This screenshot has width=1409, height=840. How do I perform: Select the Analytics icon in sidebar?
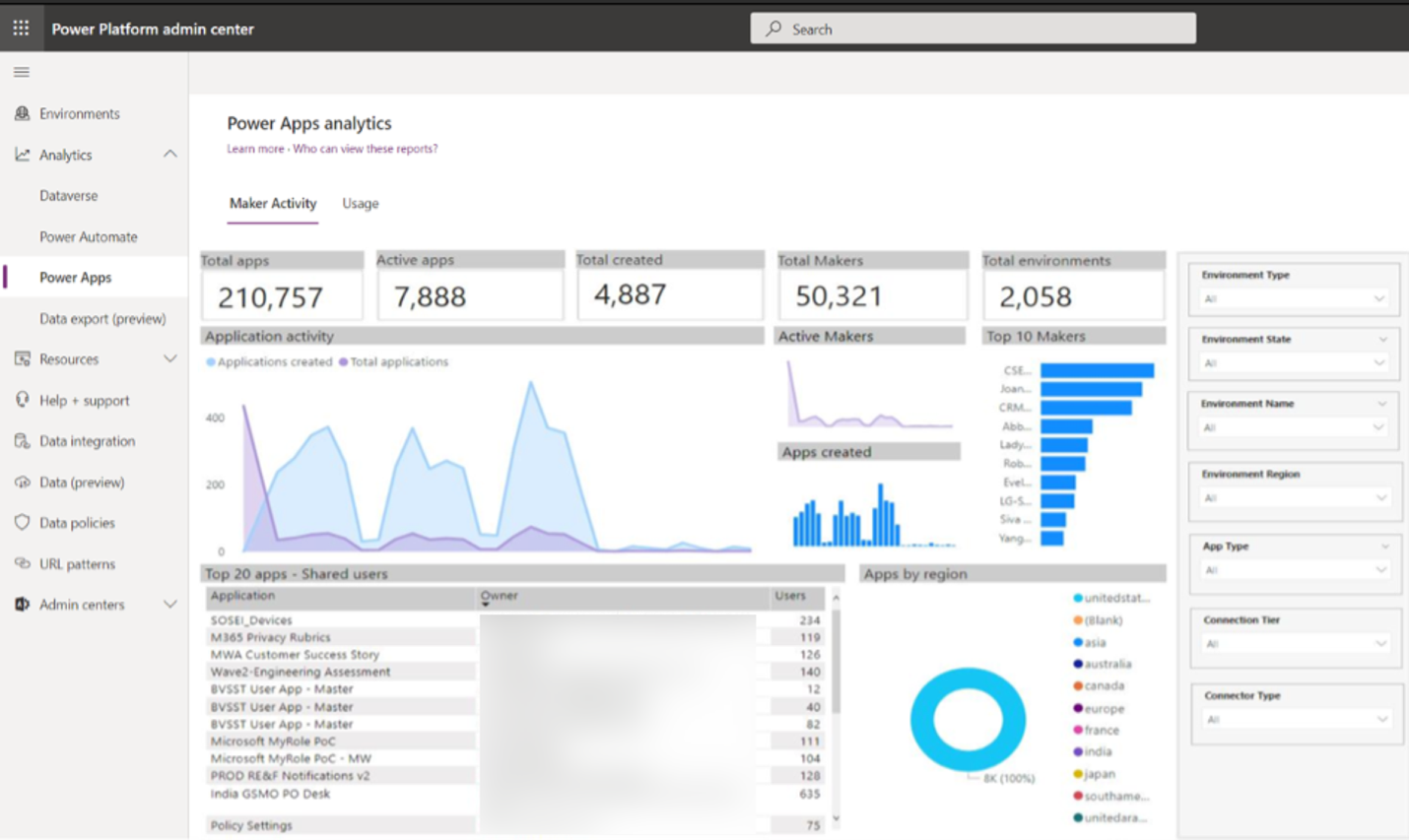21,155
